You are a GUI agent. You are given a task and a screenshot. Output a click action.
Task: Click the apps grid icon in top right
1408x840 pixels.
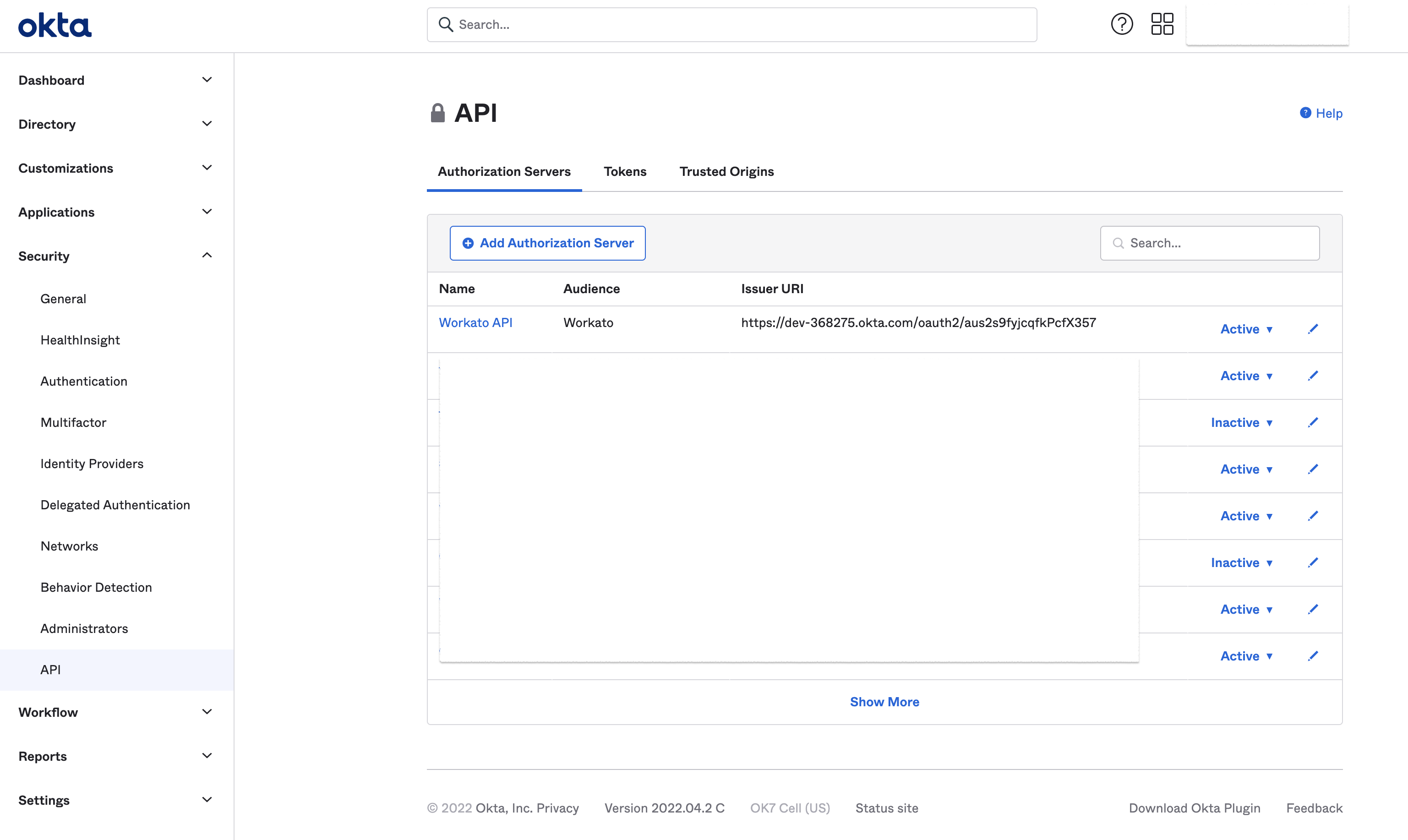coord(1162,24)
